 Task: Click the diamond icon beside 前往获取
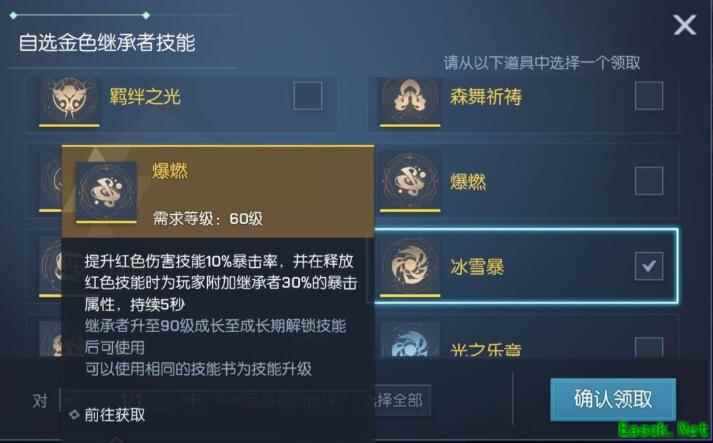click(x=74, y=414)
